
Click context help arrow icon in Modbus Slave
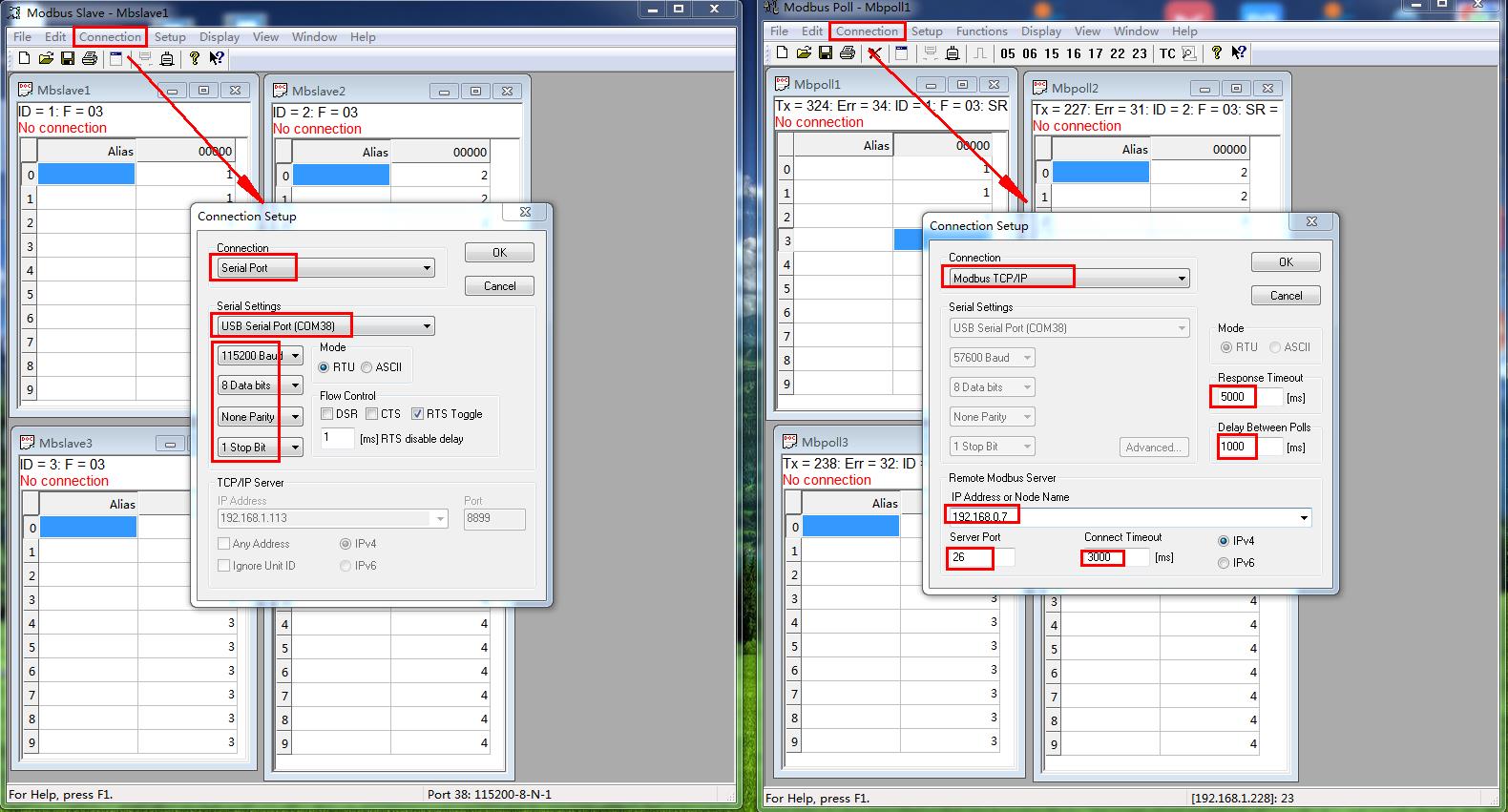(x=217, y=59)
